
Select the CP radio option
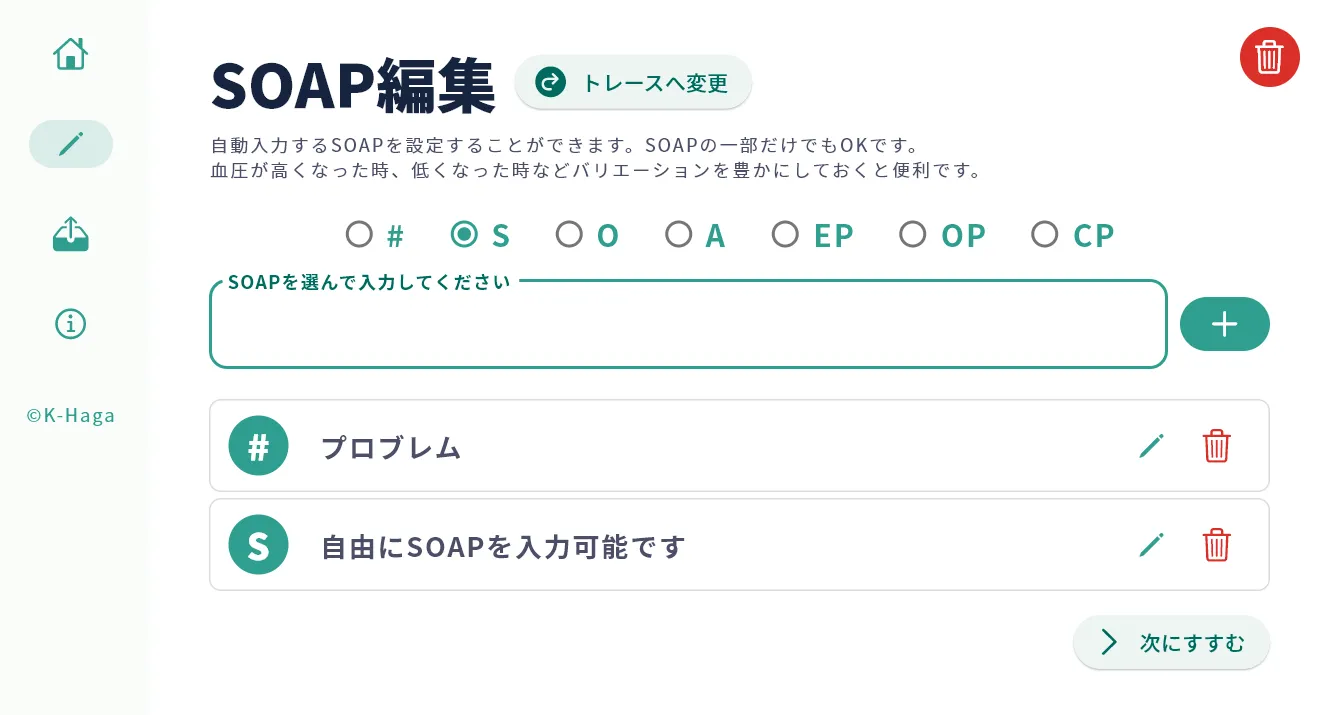point(1045,233)
